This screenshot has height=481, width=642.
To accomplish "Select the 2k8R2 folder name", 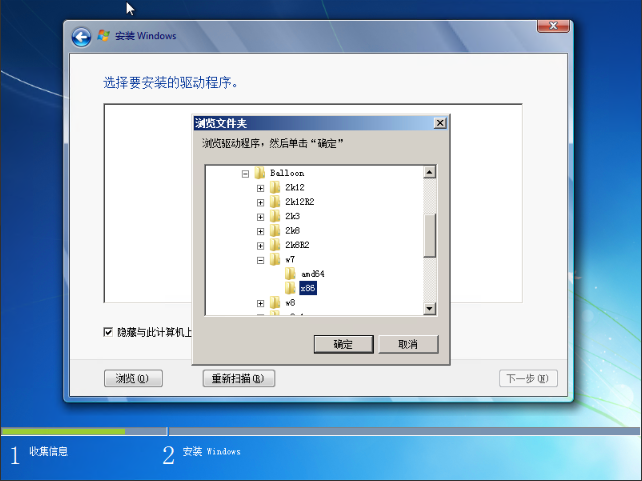I will point(297,245).
